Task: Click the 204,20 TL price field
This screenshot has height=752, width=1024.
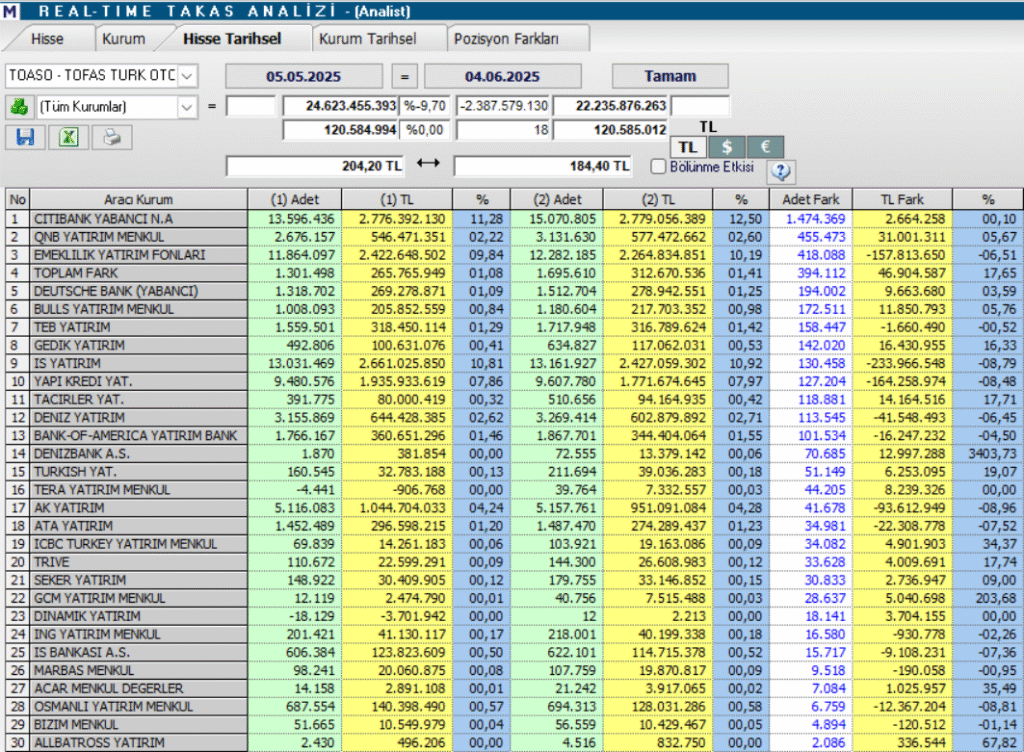Action: (x=315, y=166)
